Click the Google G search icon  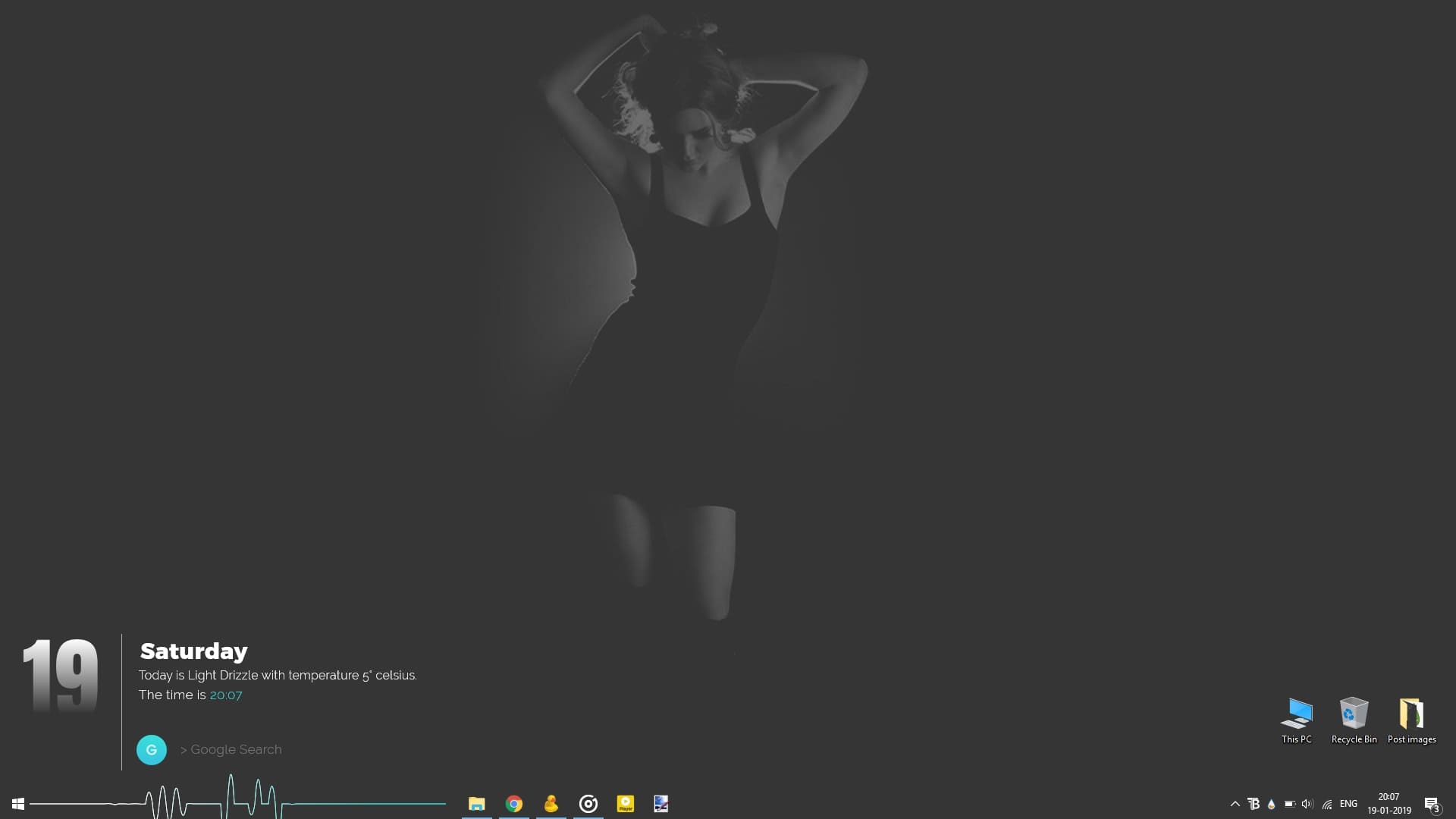click(x=152, y=749)
